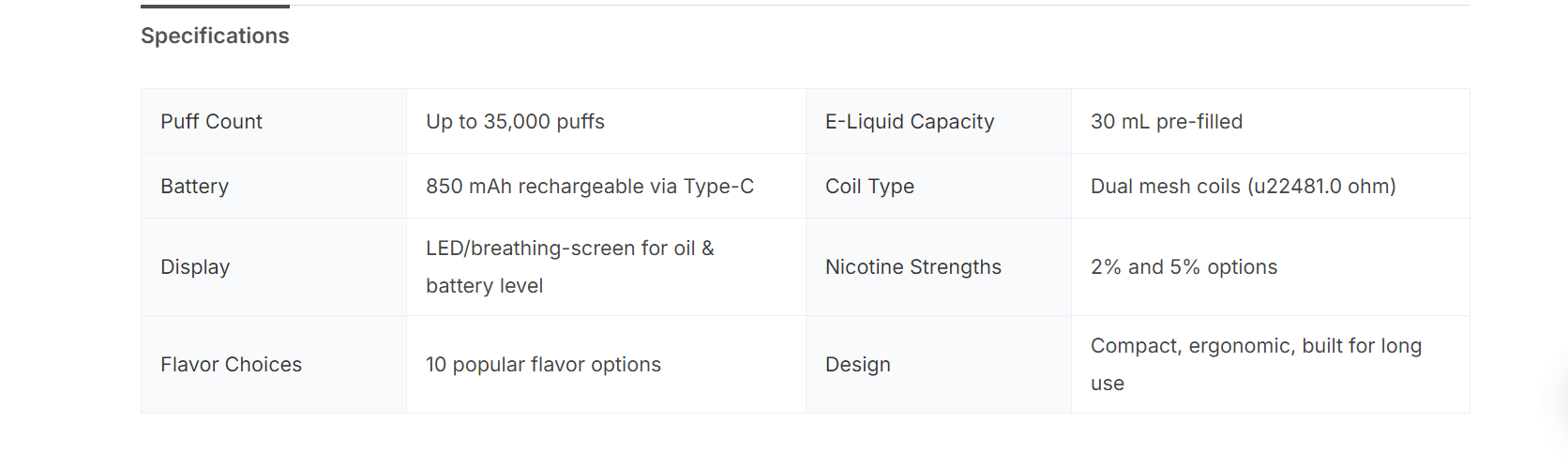This screenshot has height=468, width=1568.
Task: Click '10 popular flavor options' text
Action: pyautogui.click(x=543, y=365)
